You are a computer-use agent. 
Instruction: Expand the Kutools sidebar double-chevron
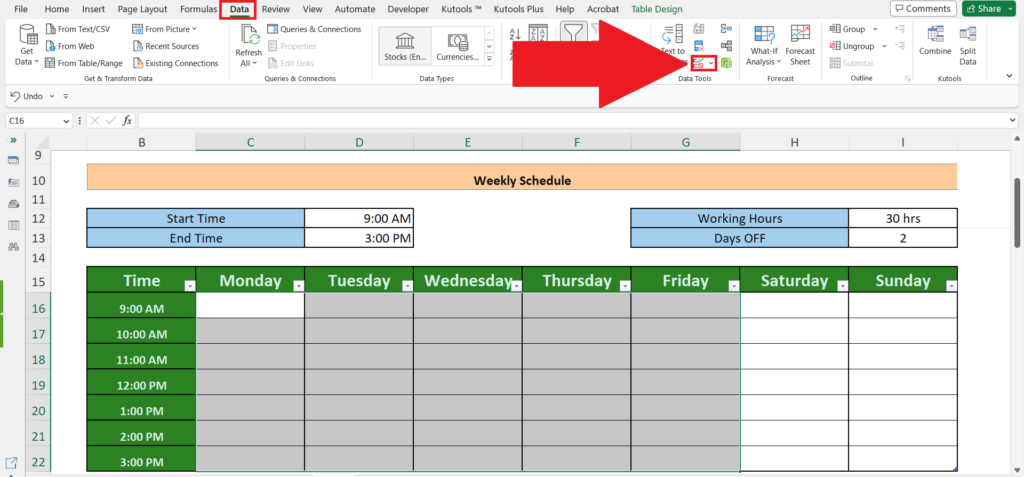[x=13, y=140]
